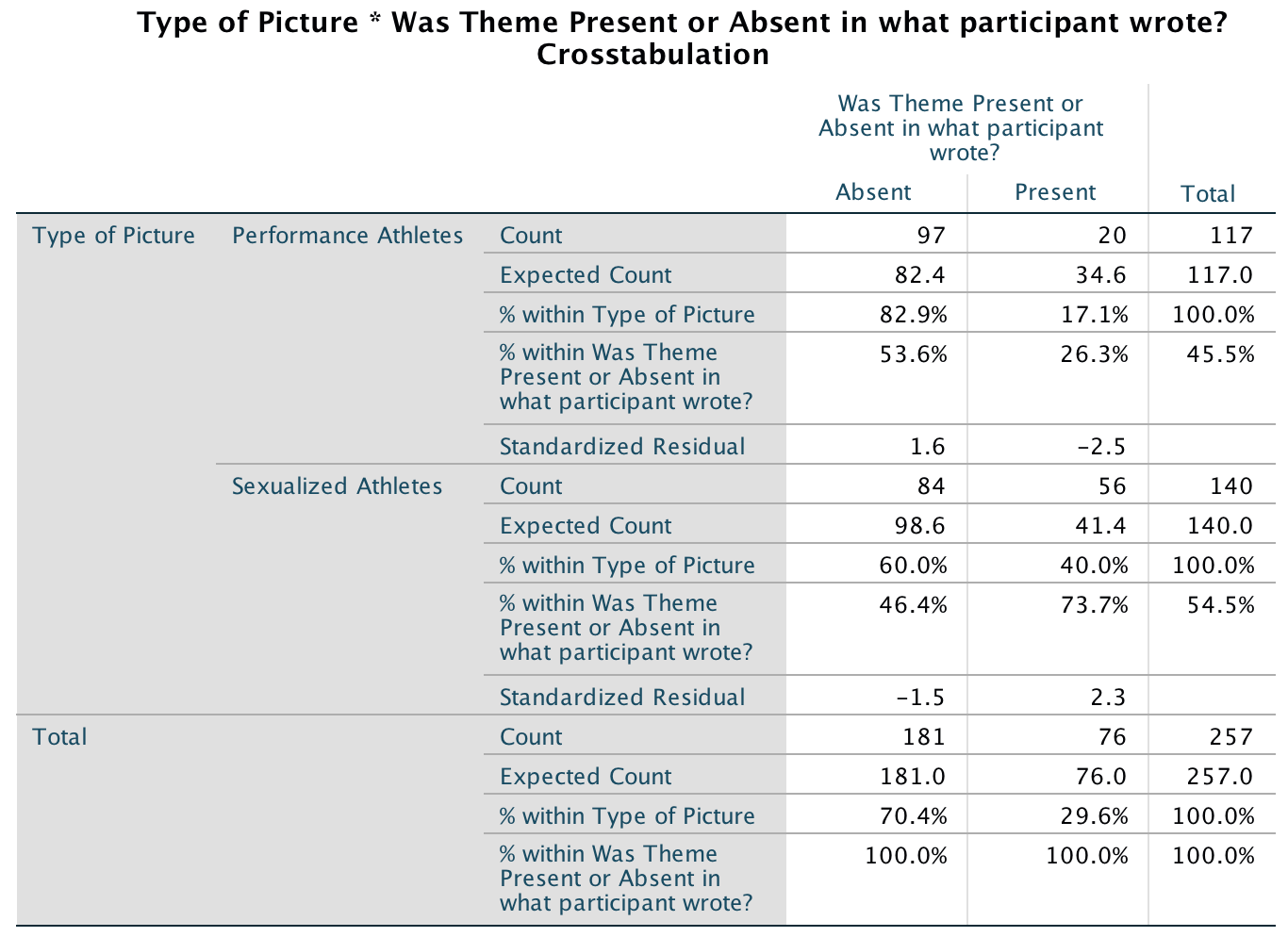Select the standardized residual -2.5 cell
Viewport: 1288px width, 937px height.
tap(1101, 447)
